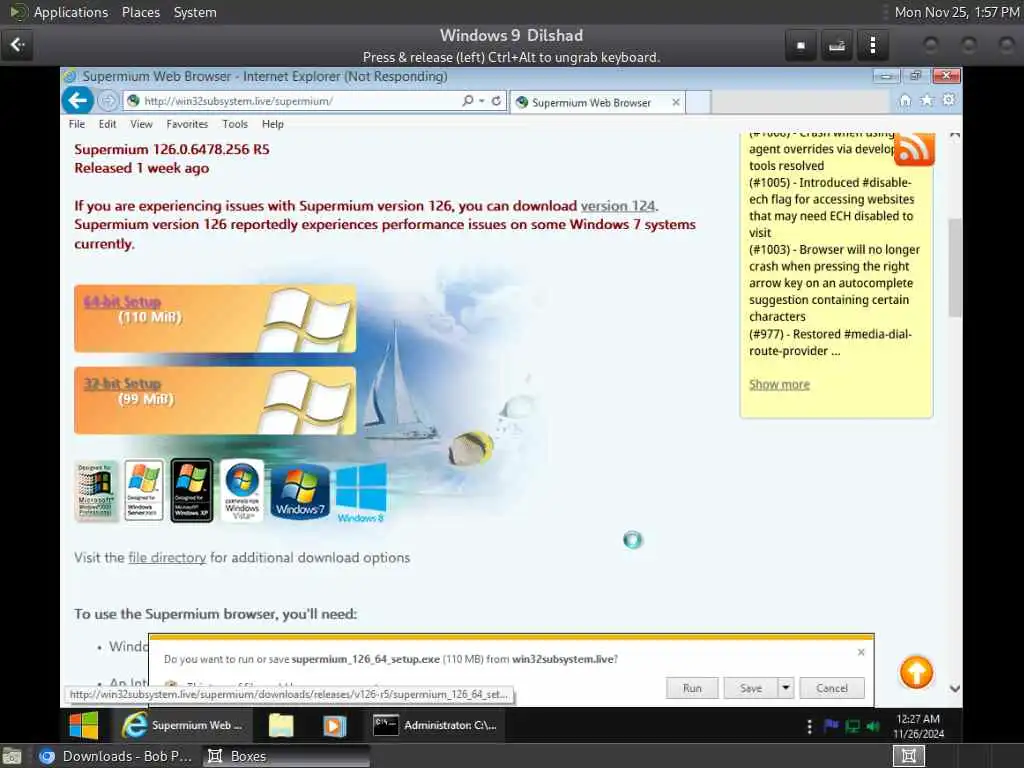Click the Windows 7 logo badge

click(300, 491)
